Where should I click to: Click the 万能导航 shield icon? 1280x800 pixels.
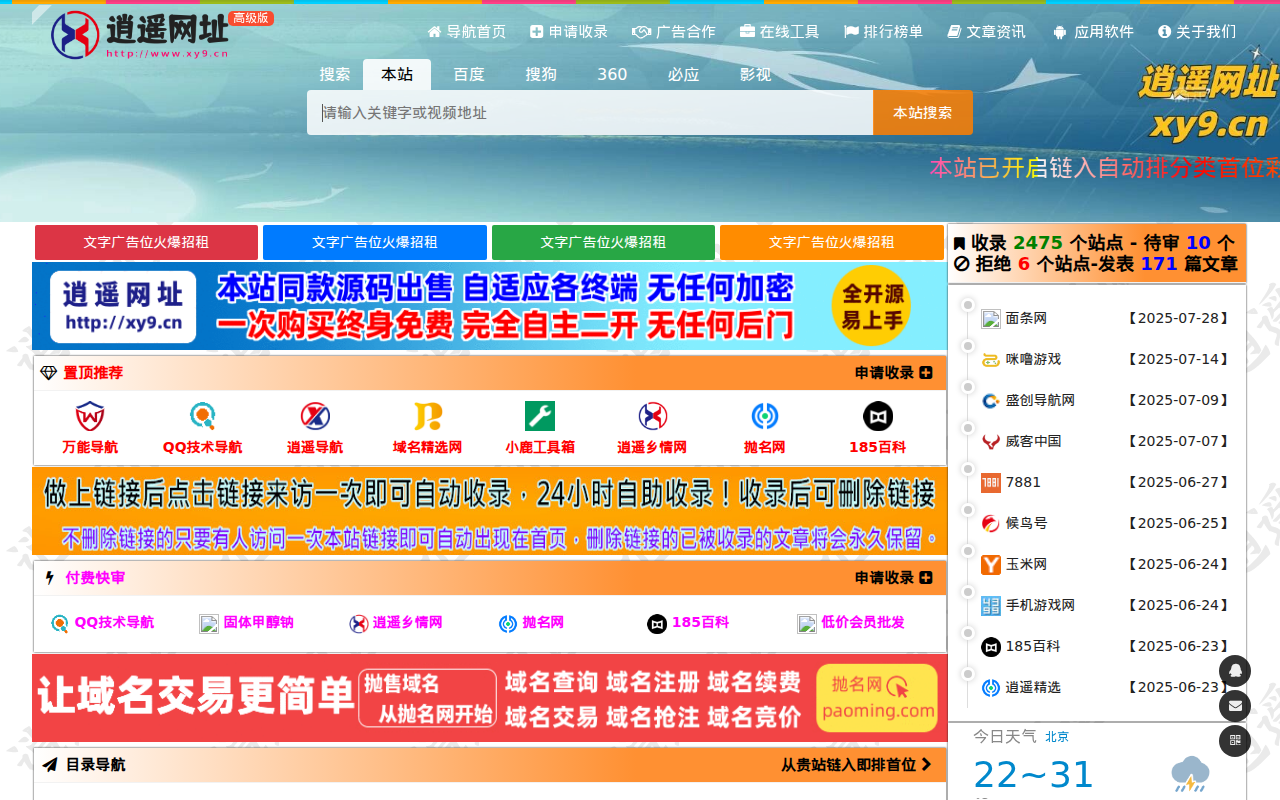[x=90, y=416]
